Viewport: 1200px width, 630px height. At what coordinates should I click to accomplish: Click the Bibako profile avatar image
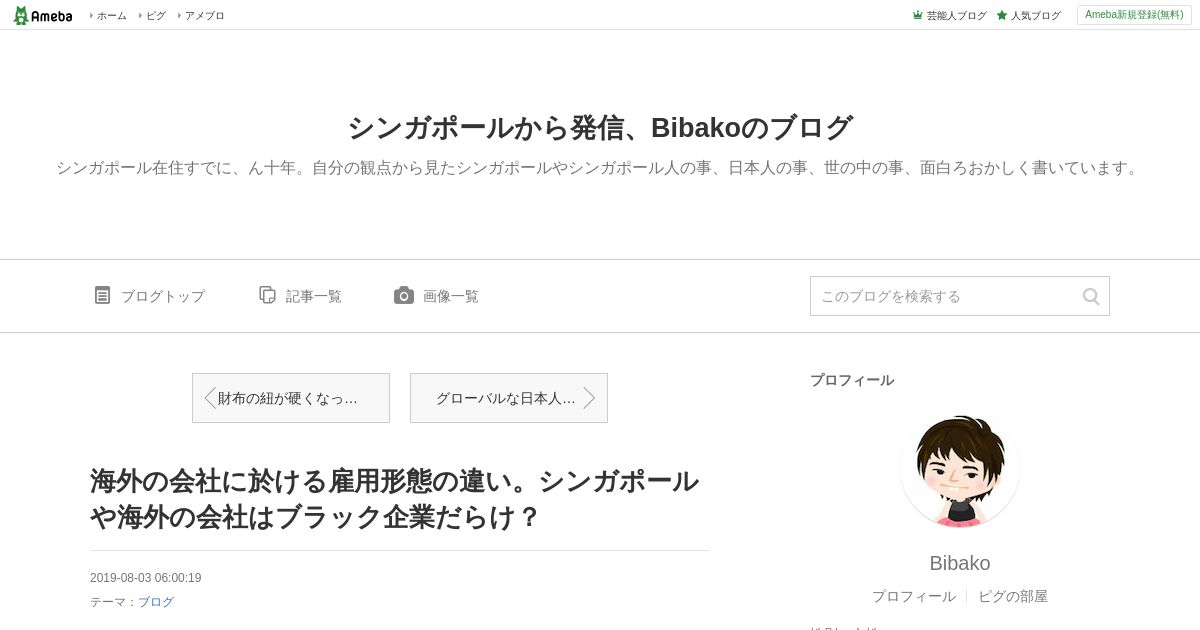[960, 470]
